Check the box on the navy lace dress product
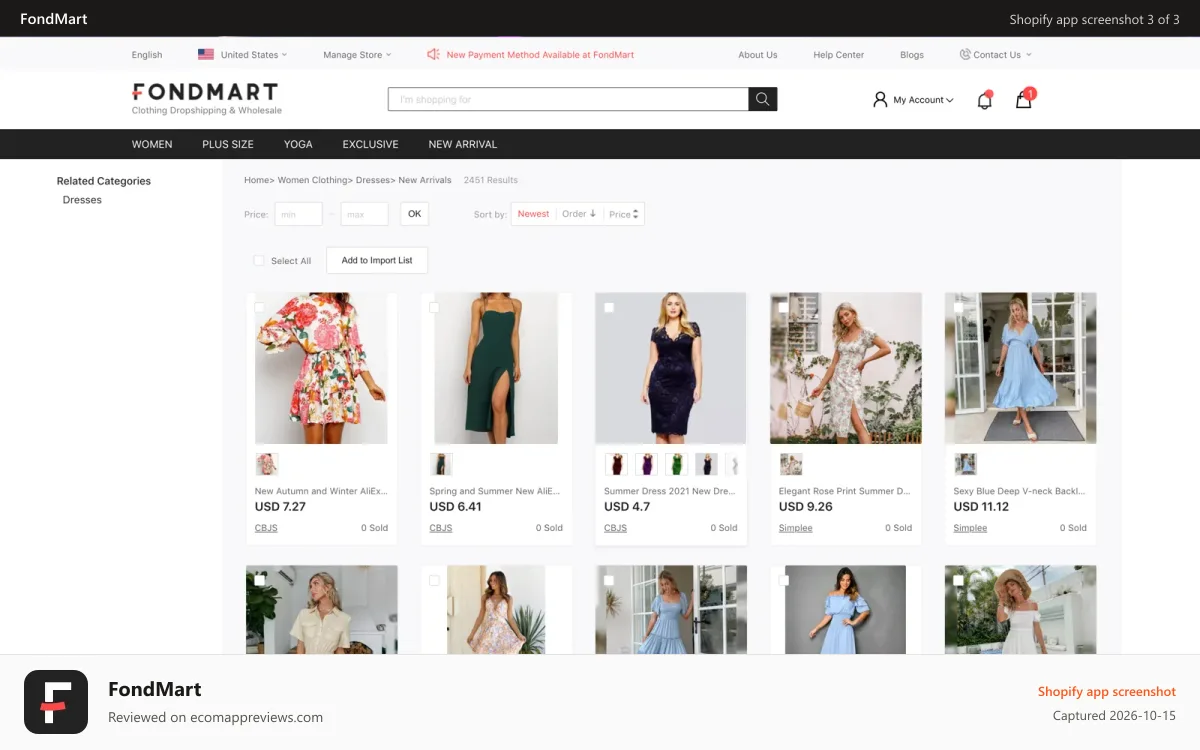1200x750 pixels. click(x=609, y=307)
